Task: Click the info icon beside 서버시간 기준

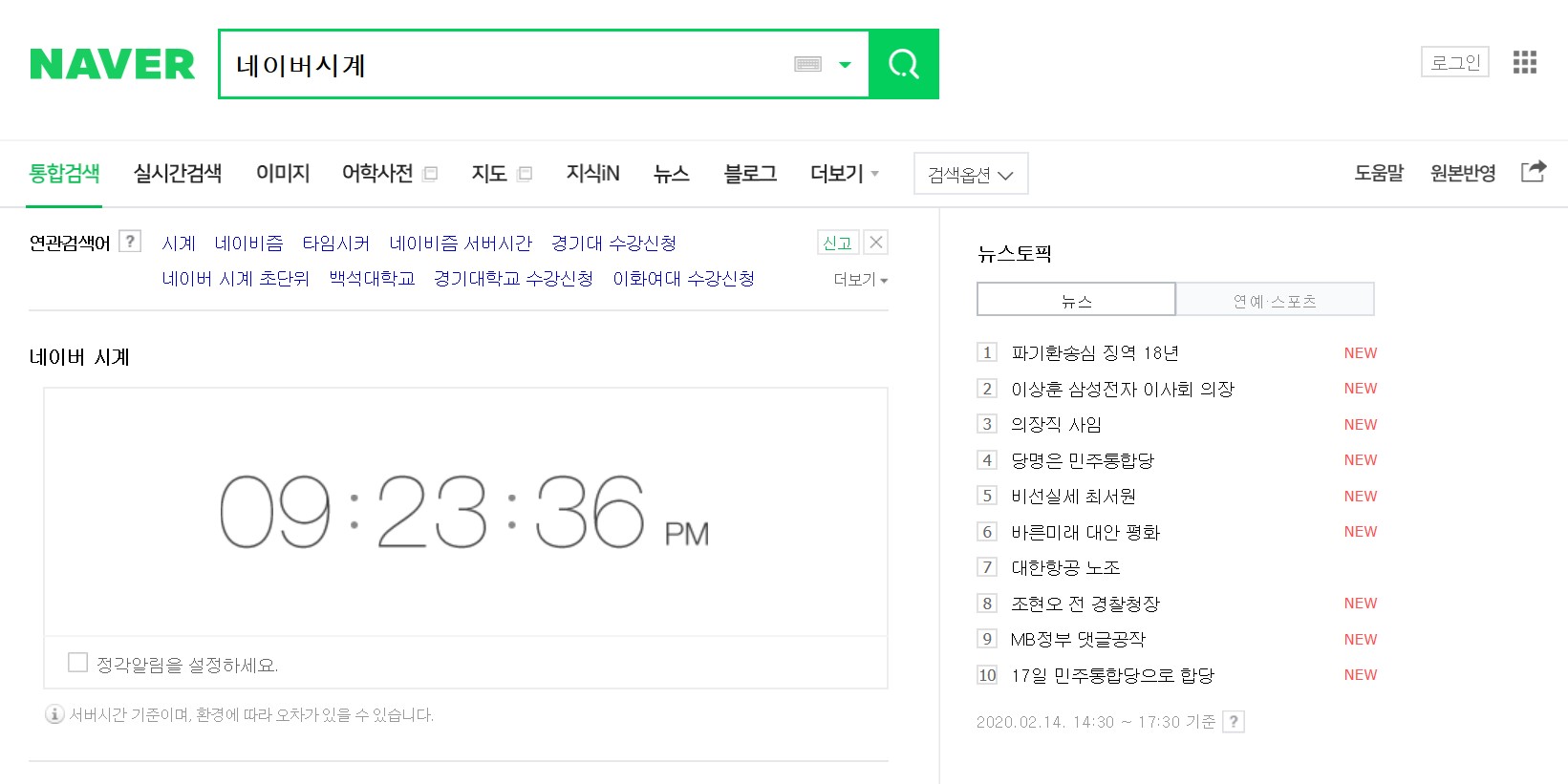Action: click(x=54, y=714)
